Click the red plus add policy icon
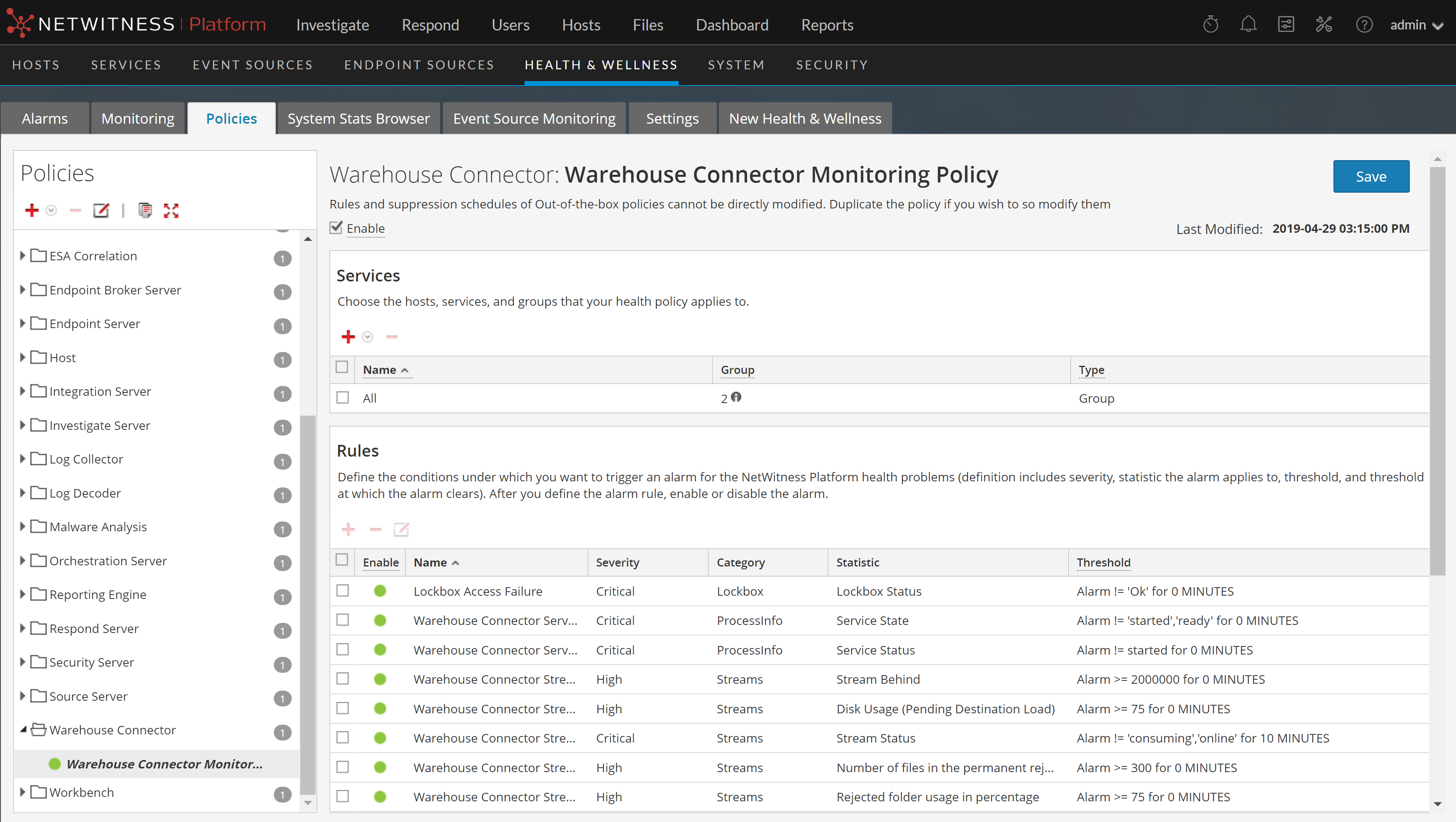 [x=32, y=210]
